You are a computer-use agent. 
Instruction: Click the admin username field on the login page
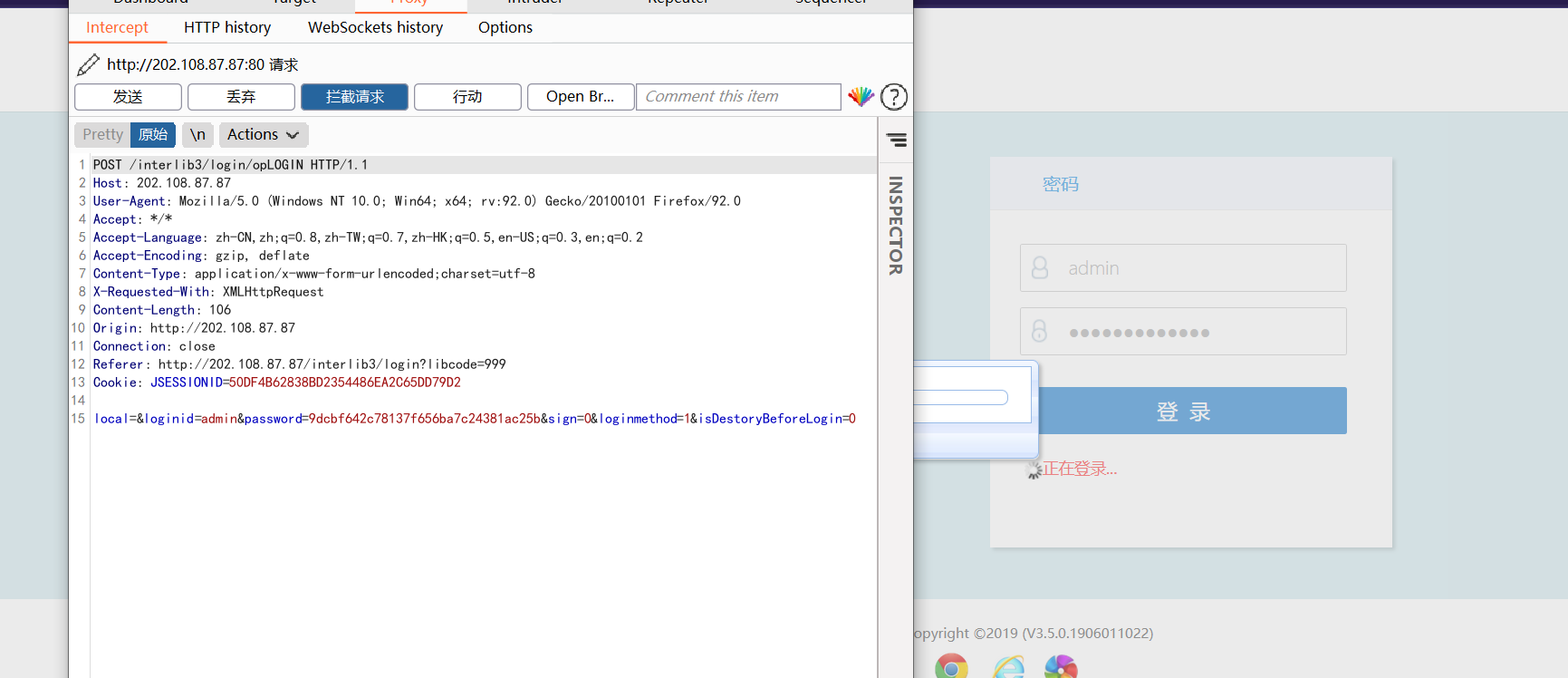tap(1183, 268)
